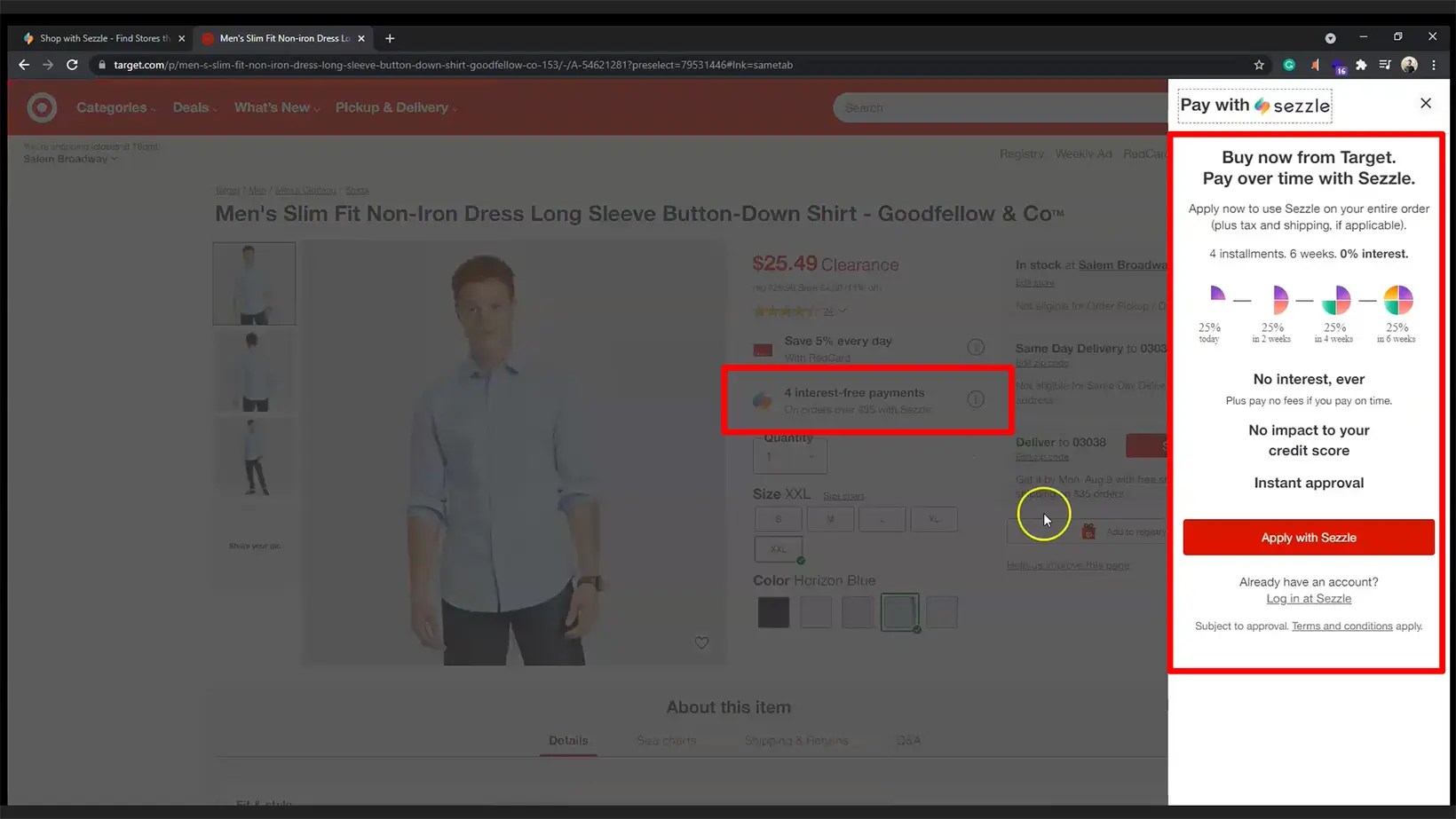Open the media control playlist icon
Screen dimensions: 1456x819
[1385, 65]
